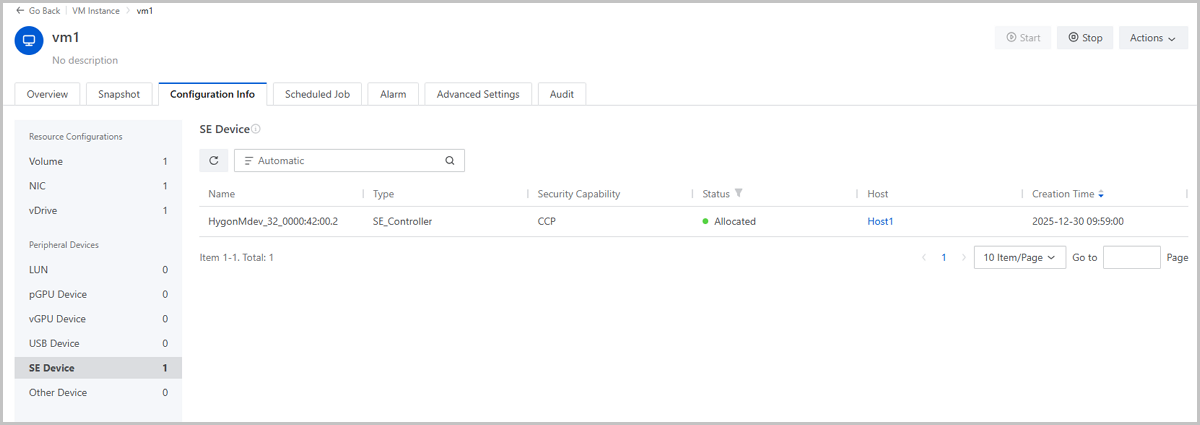1200x425 pixels.
Task: Click the refresh icon in SE Device toolbar
Action: click(x=213, y=160)
